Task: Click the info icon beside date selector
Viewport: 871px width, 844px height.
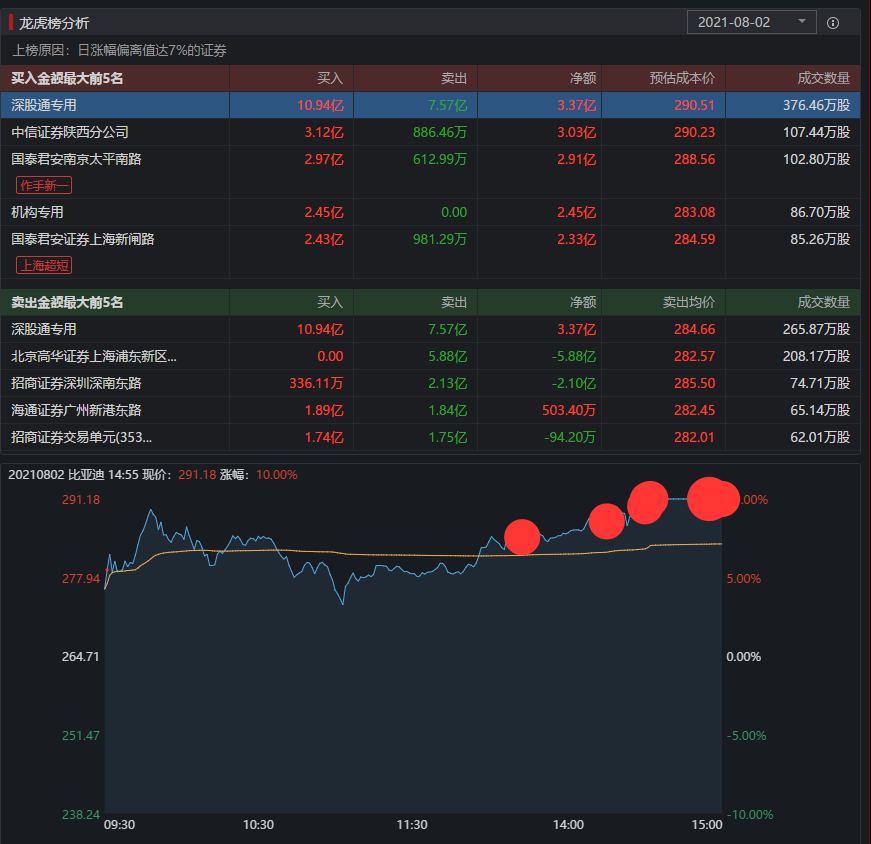Action: click(x=833, y=23)
